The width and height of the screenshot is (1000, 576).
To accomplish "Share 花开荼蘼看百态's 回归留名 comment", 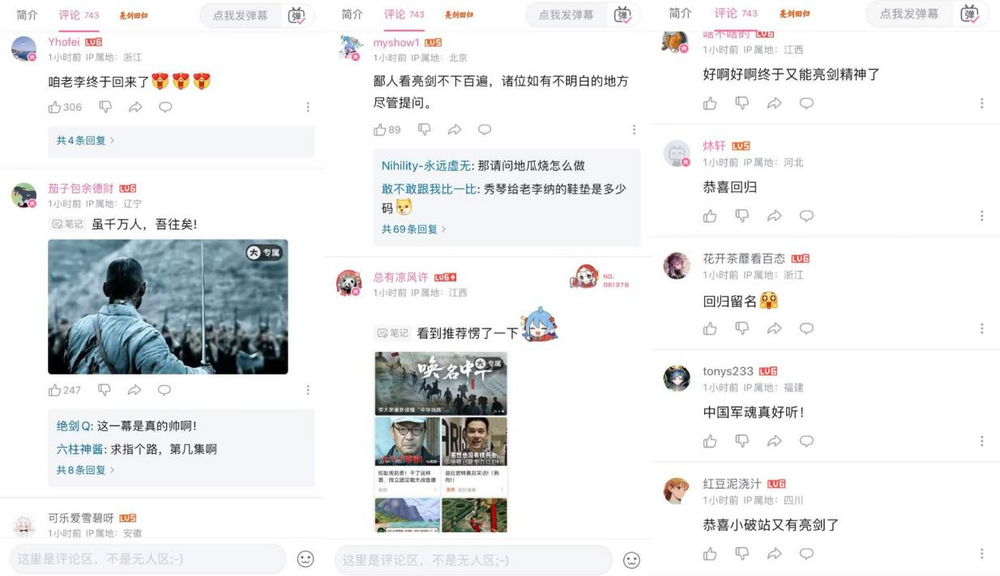I will tap(774, 329).
